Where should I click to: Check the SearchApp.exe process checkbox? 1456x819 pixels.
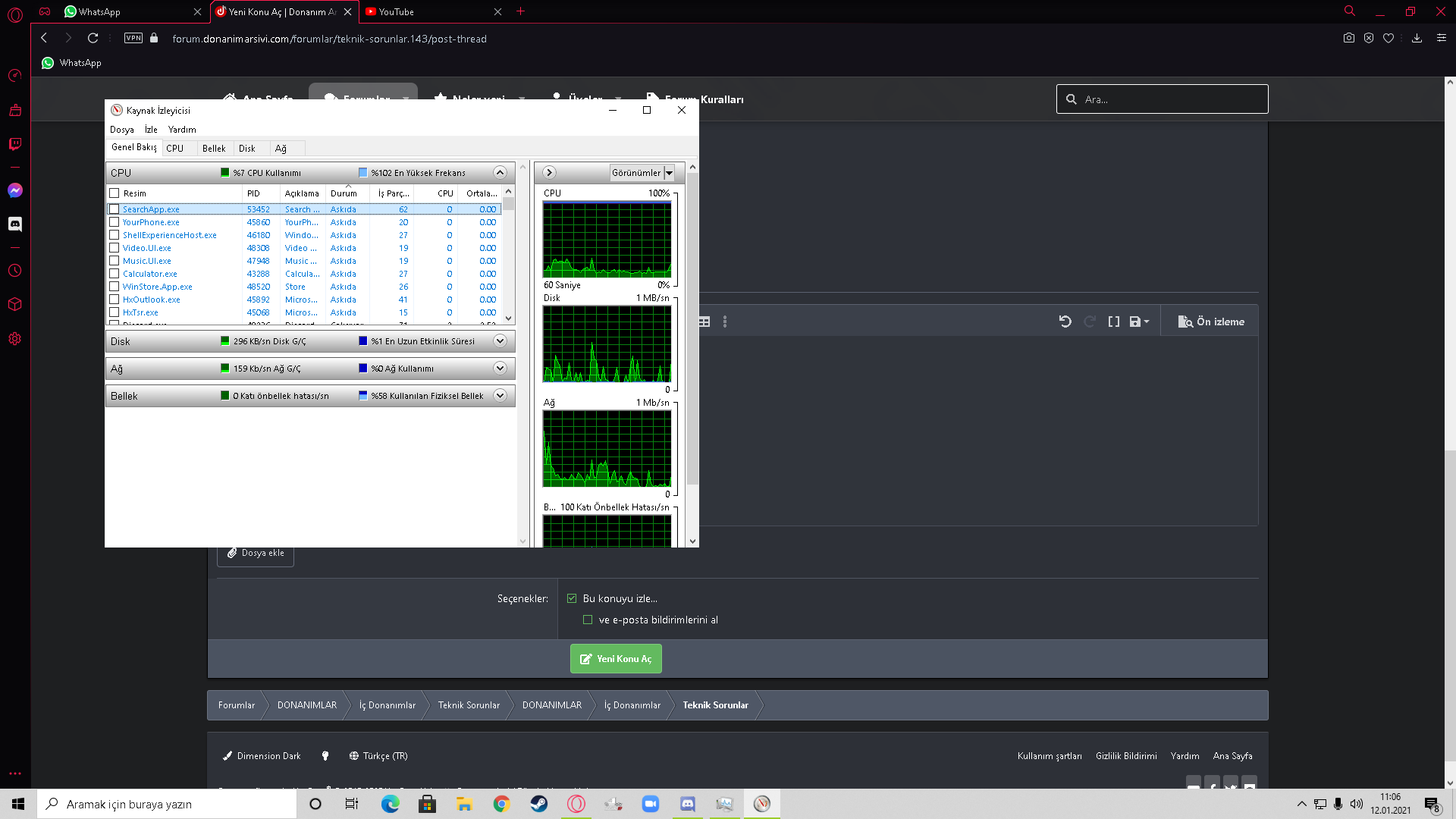point(115,209)
